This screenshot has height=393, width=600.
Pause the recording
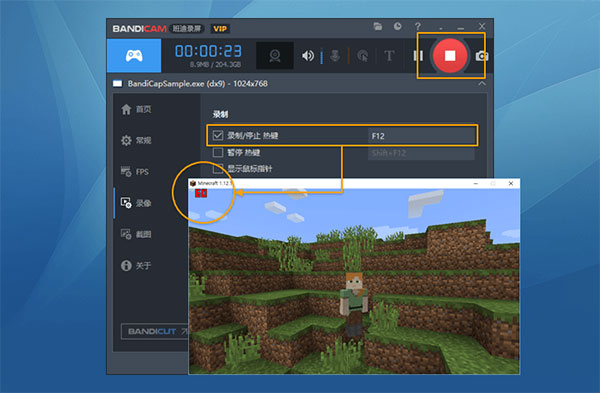click(418, 56)
